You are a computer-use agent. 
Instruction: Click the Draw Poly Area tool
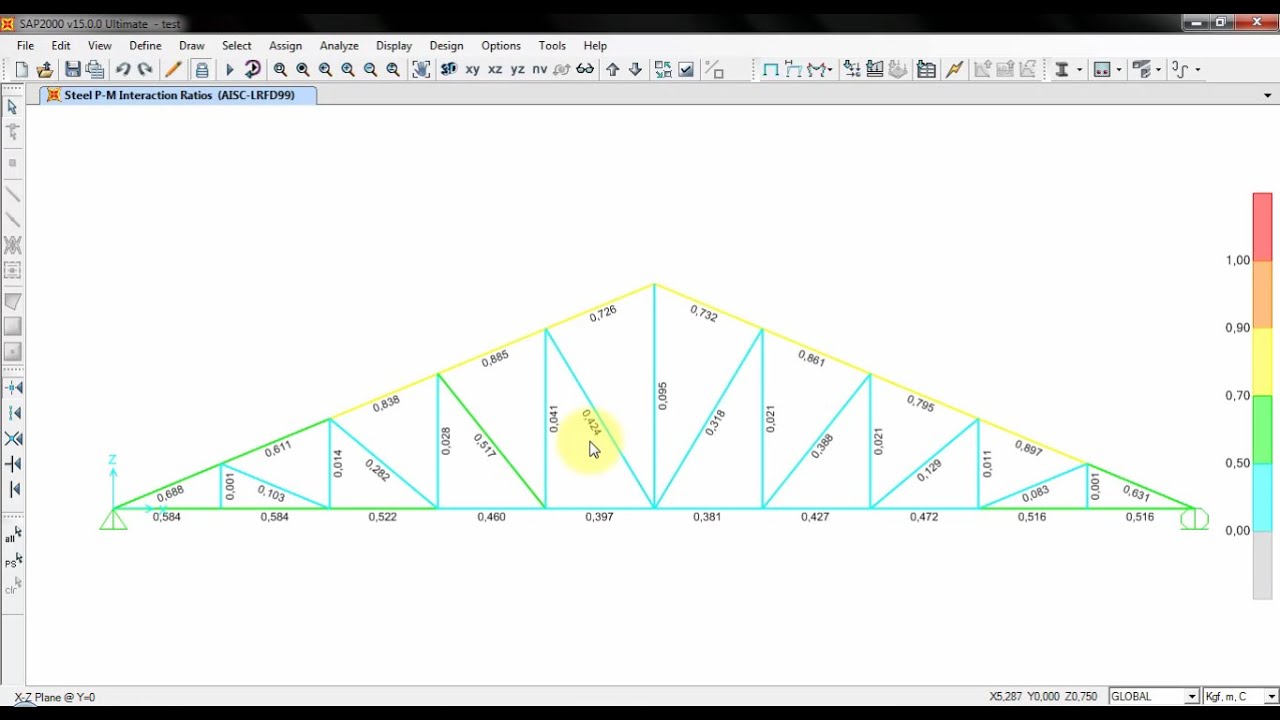click(x=13, y=301)
